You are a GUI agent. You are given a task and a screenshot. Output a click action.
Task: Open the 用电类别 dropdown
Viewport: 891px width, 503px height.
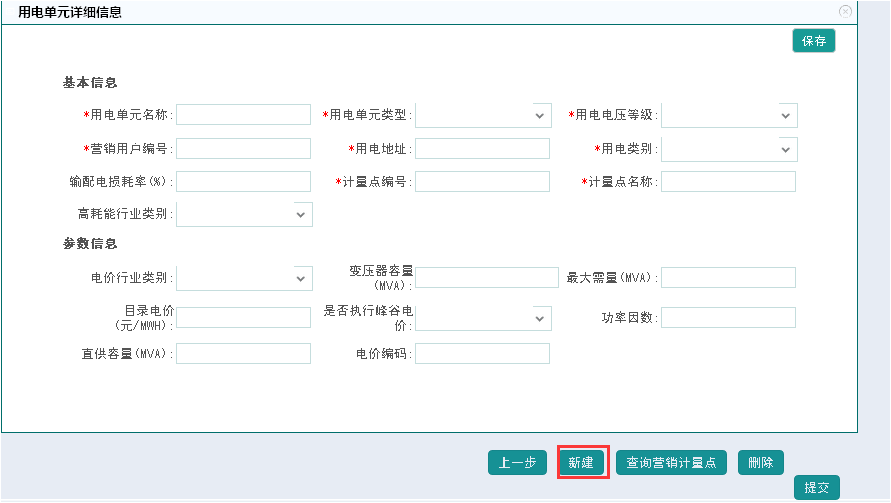click(729, 149)
